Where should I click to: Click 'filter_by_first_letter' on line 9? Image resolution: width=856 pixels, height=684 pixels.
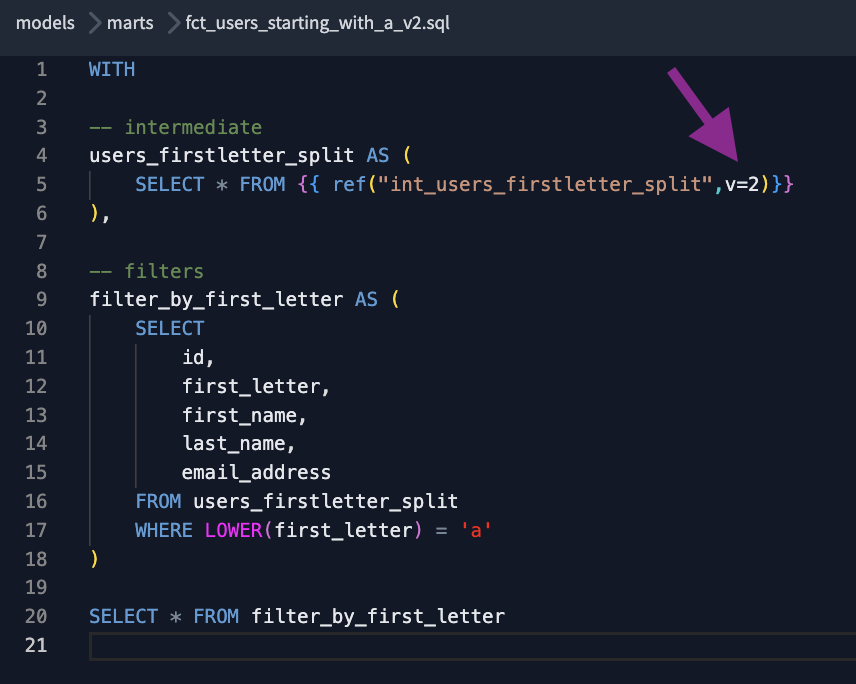(x=216, y=300)
